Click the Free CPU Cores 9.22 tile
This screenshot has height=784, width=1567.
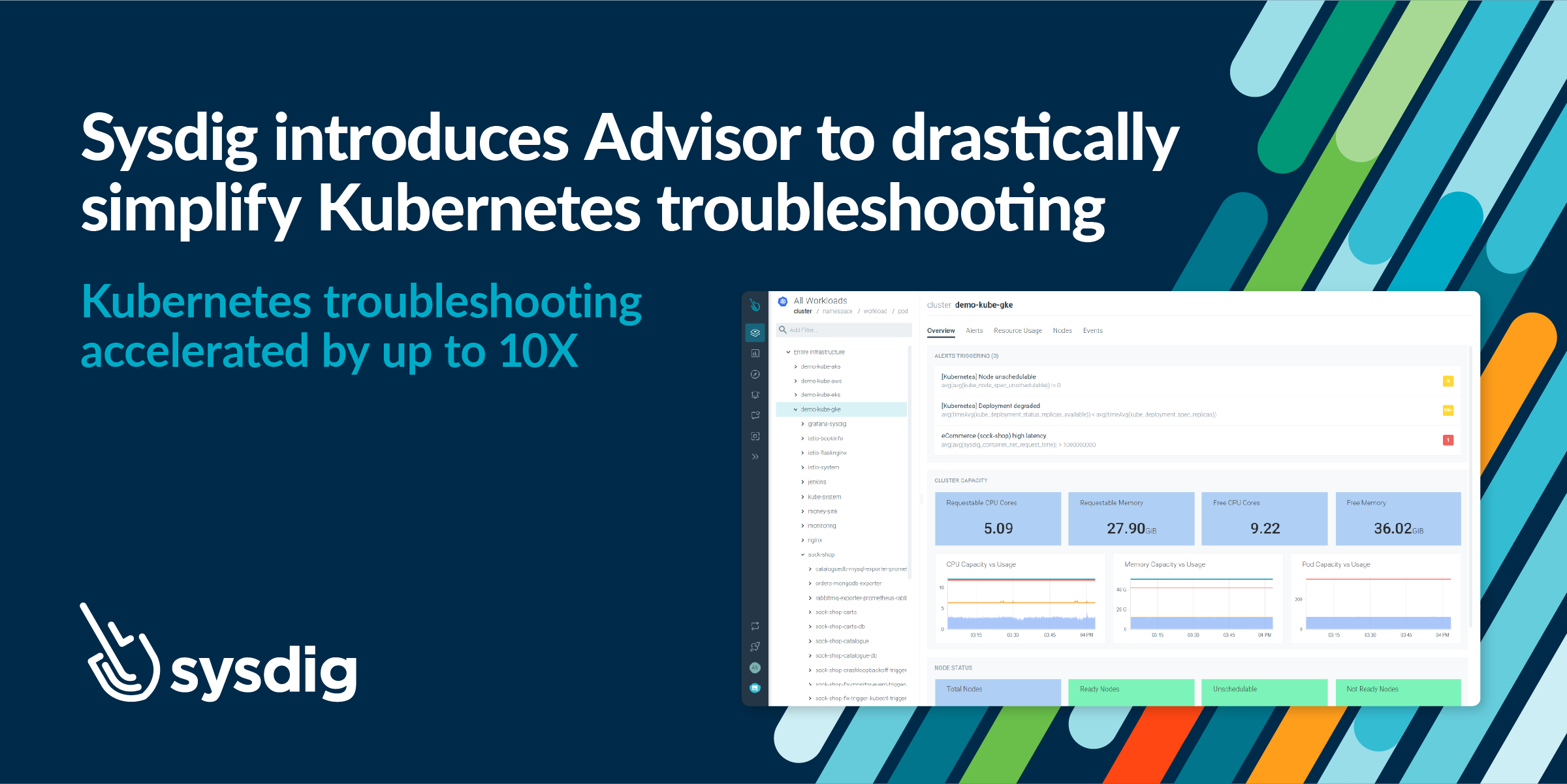click(x=1264, y=519)
